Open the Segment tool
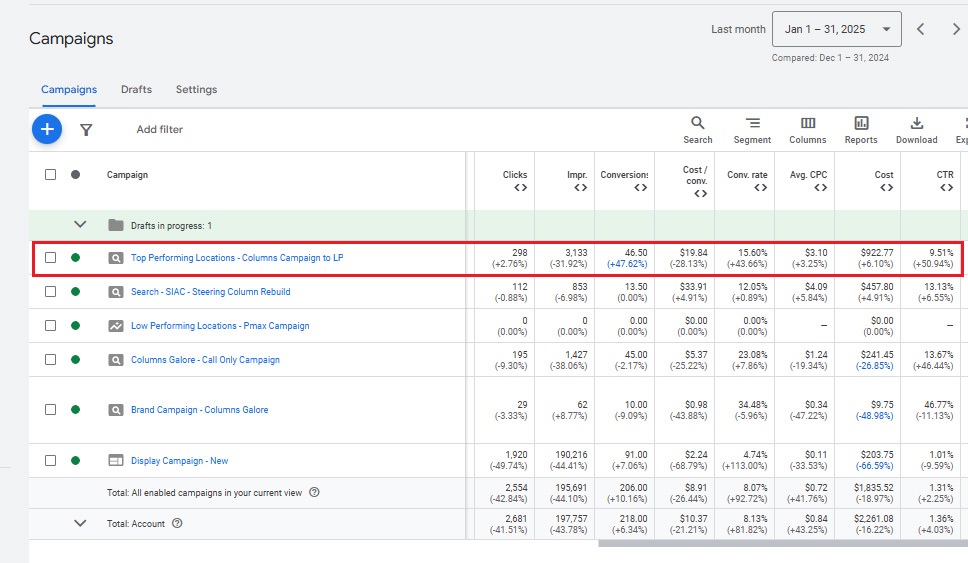Viewport: 968px width, 563px height. click(752, 123)
